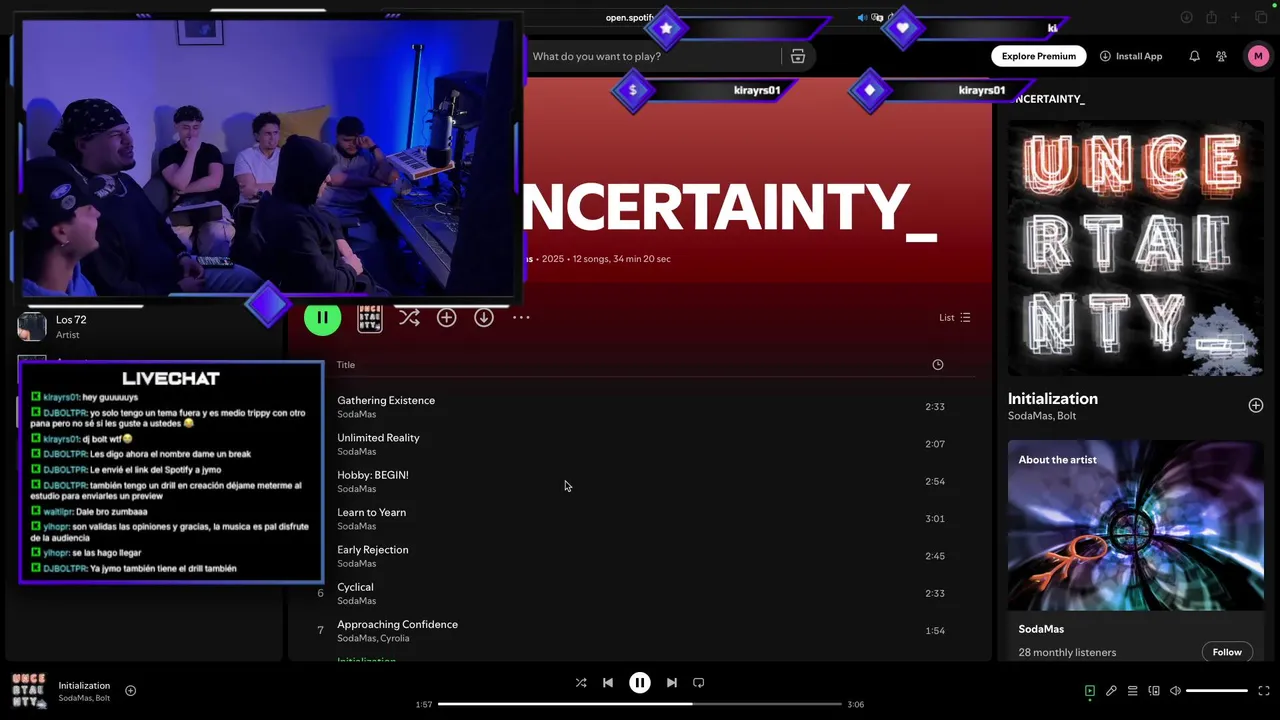This screenshot has height=720, width=1280.
Task: Open the user profile avatar menu
Action: click(x=1258, y=56)
